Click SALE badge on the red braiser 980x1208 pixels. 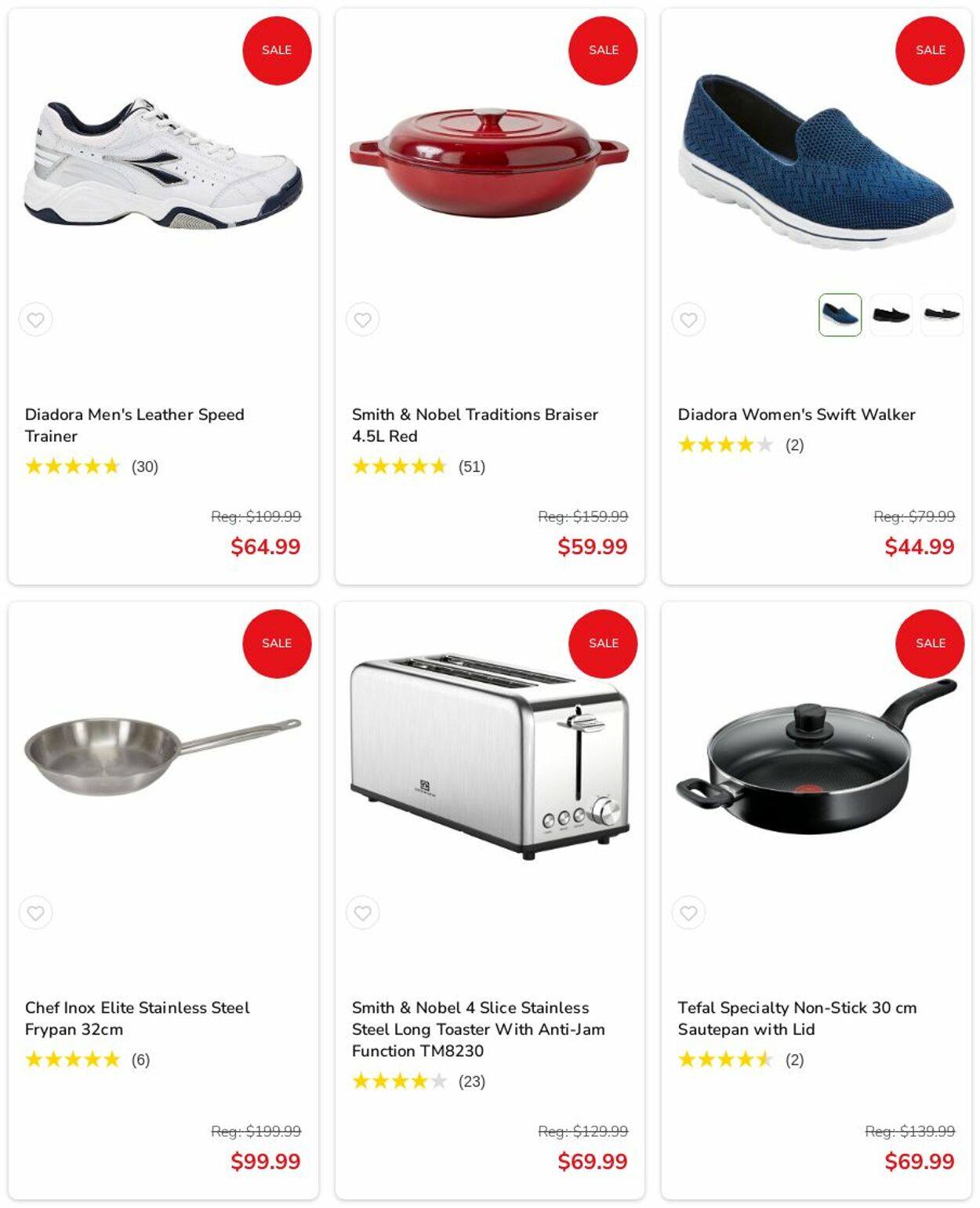point(603,50)
